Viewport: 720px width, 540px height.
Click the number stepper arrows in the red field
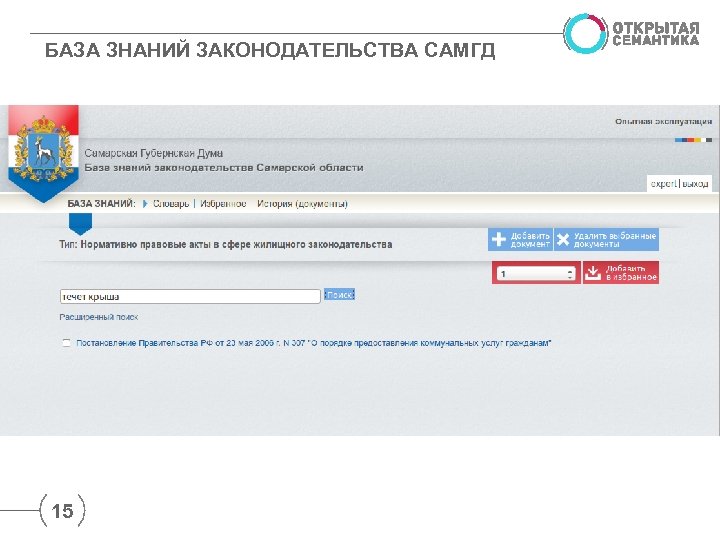pyautogui.click(x=570, y=274)
